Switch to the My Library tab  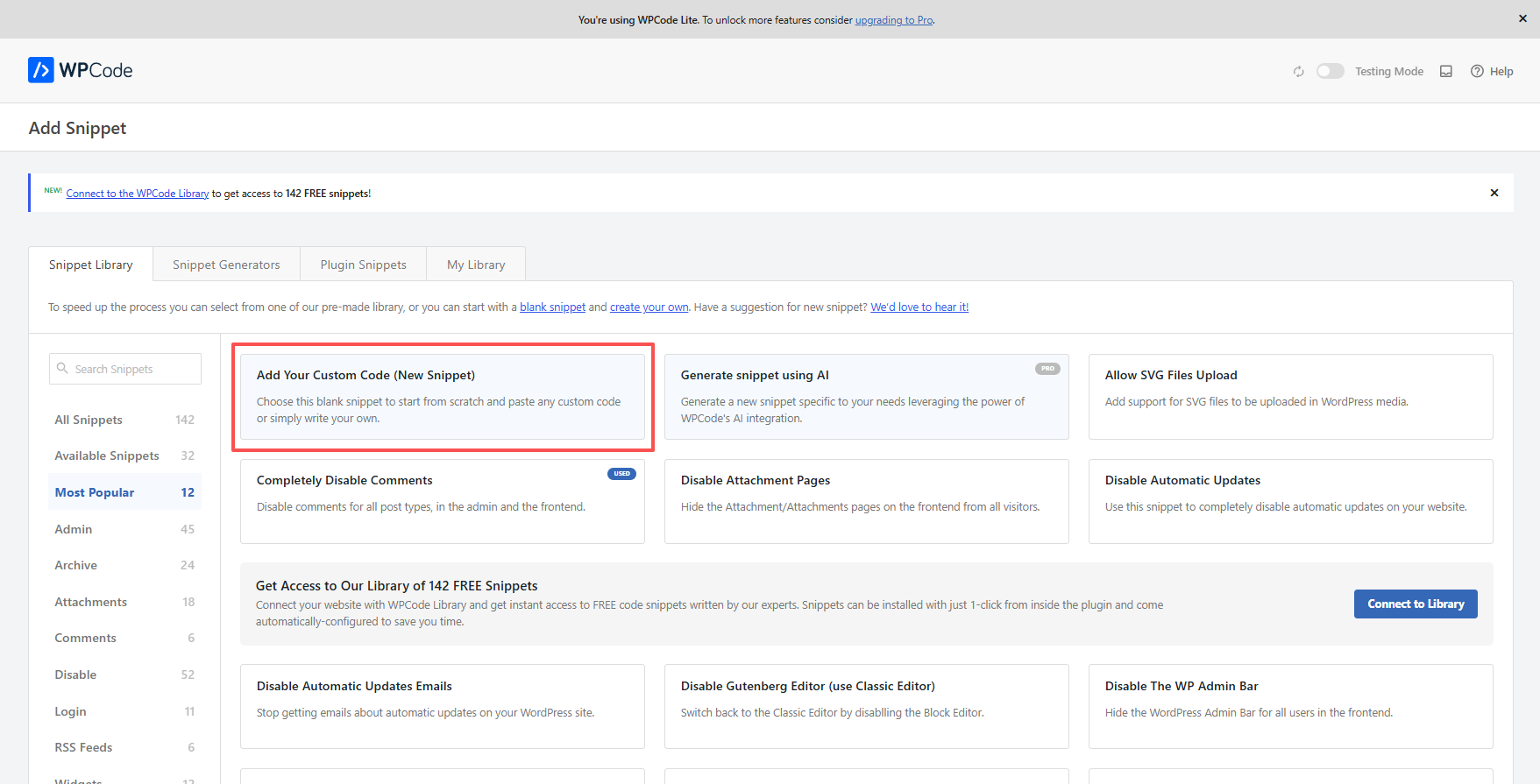coord(476,265)
